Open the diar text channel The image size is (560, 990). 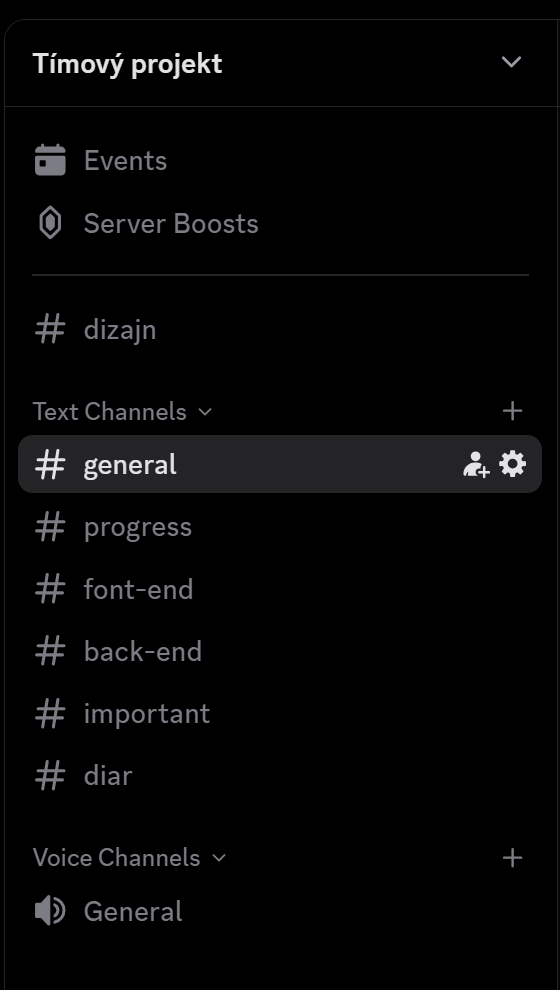(280, 775)
